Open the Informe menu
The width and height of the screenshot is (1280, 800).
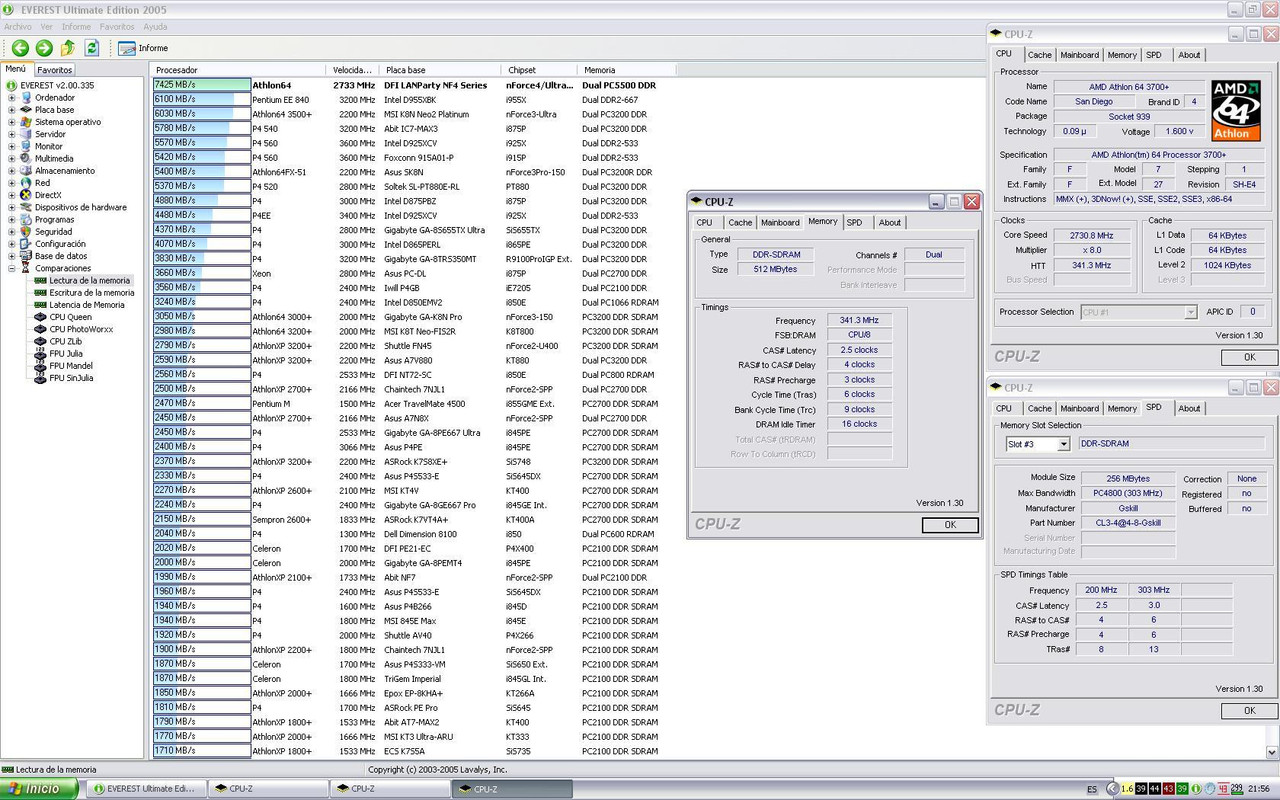(76, 27)
